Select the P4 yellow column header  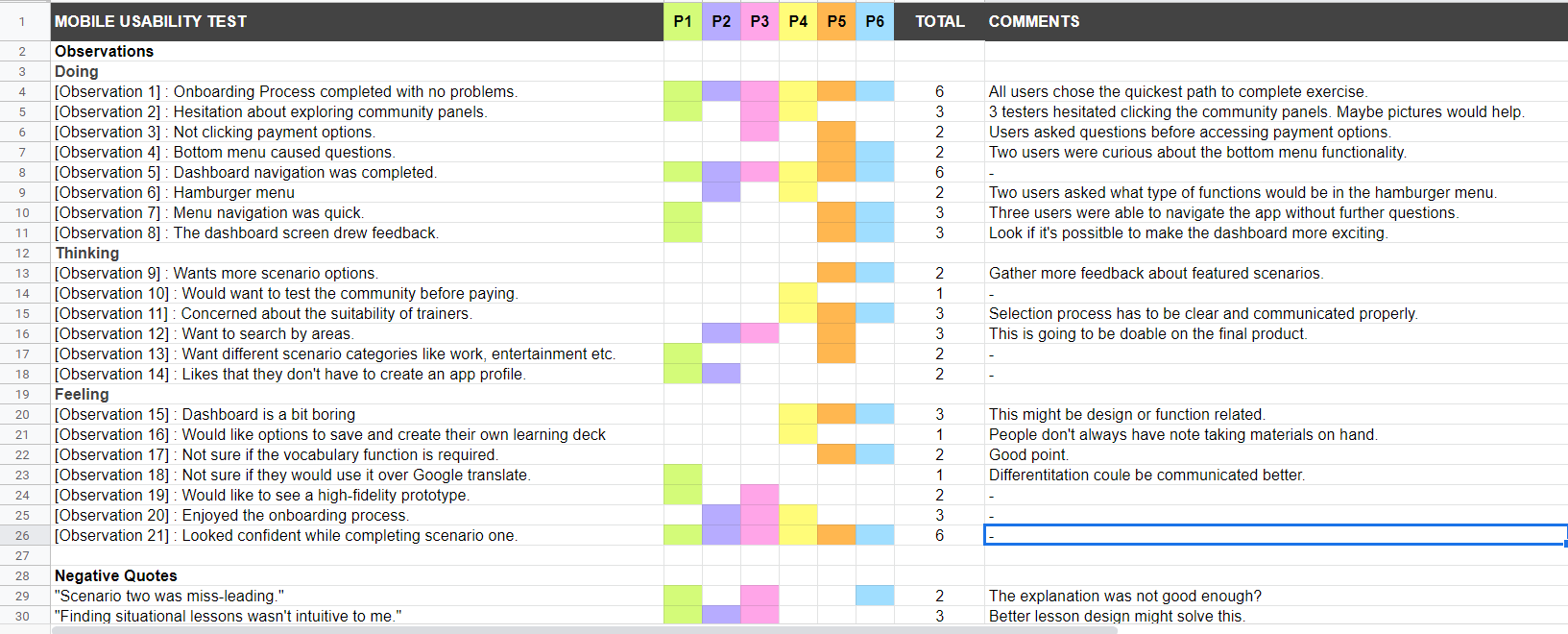click(798, 21)
